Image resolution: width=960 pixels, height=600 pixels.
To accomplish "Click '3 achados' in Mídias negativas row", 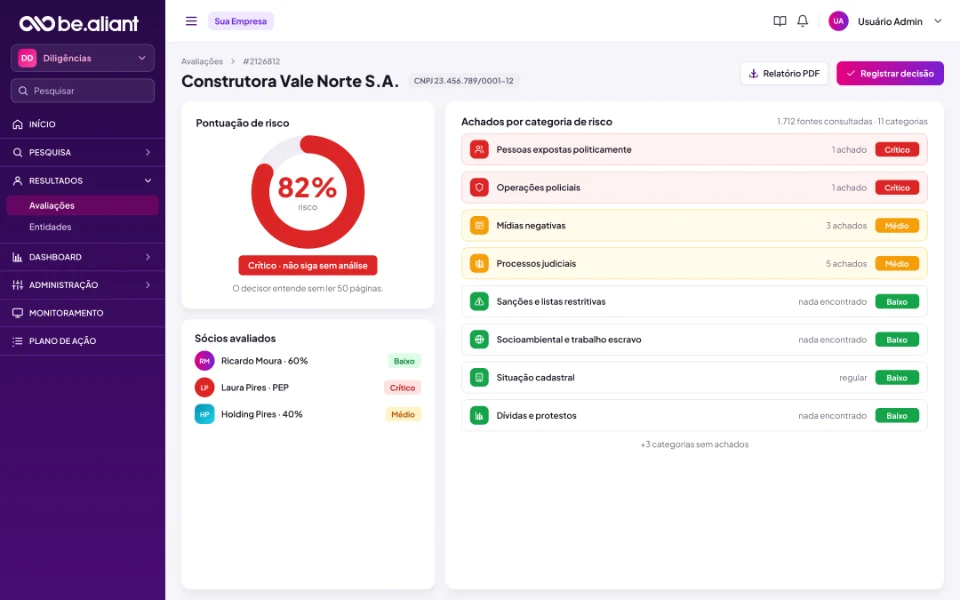I will click(x=846, y=226).
